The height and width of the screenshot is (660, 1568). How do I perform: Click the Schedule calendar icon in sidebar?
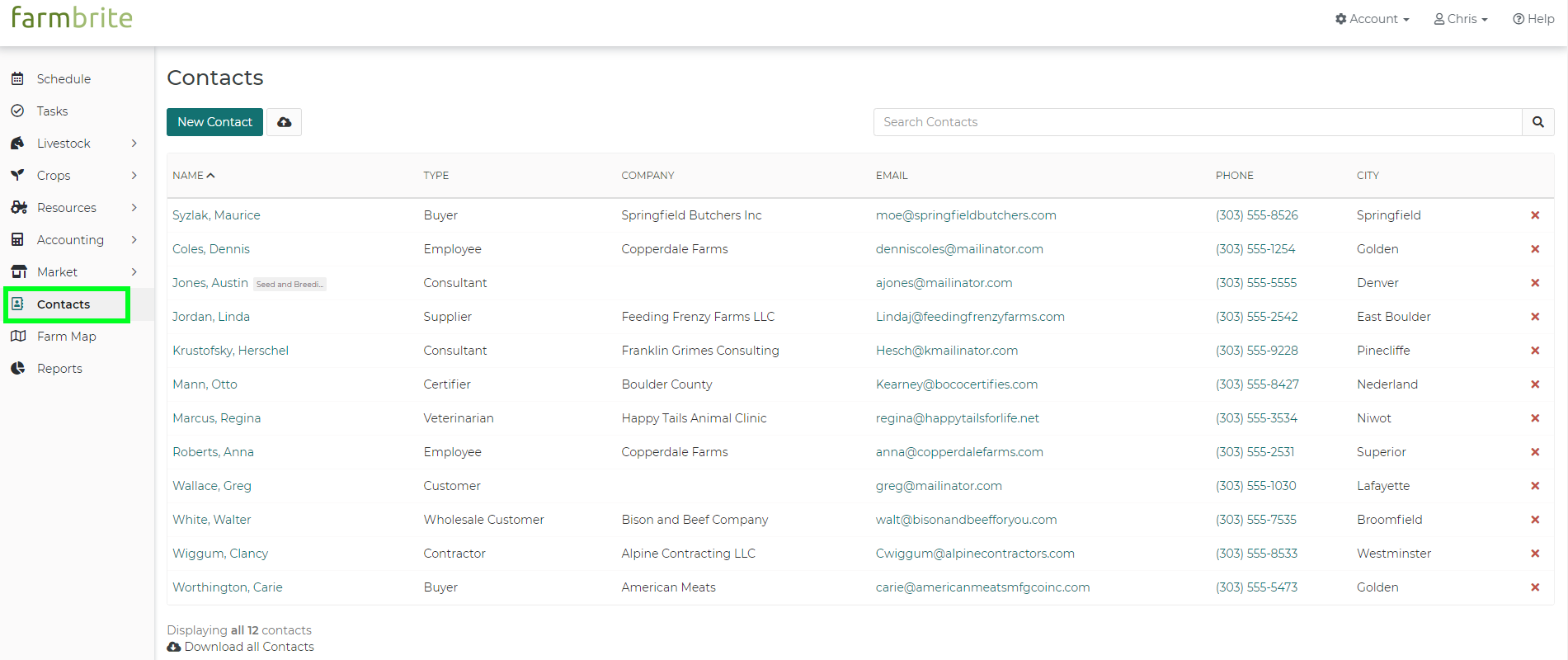click(17, 79)
